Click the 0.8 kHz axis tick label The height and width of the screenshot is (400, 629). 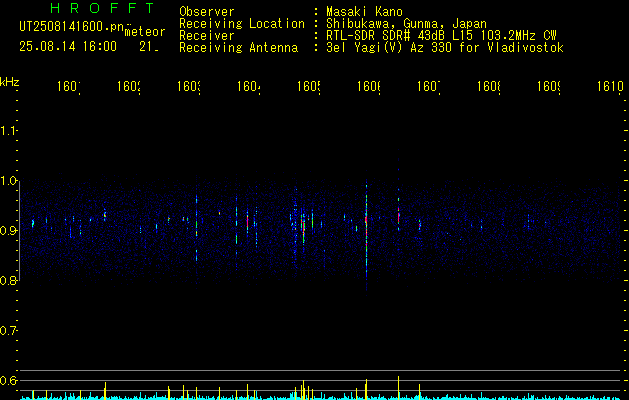(8, 280)
